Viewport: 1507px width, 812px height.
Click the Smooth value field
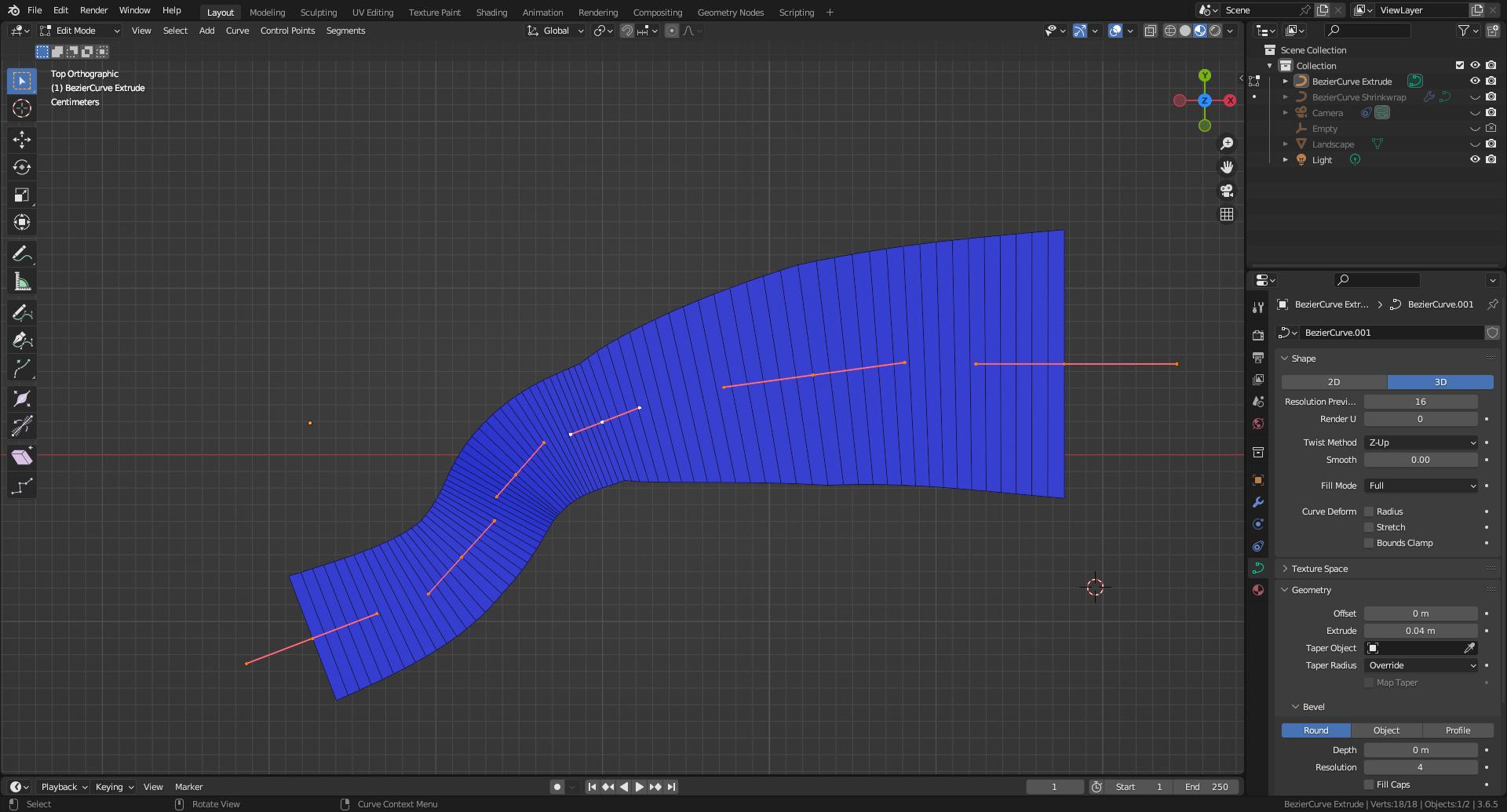pyautogui.click(x=1421, y=460)
